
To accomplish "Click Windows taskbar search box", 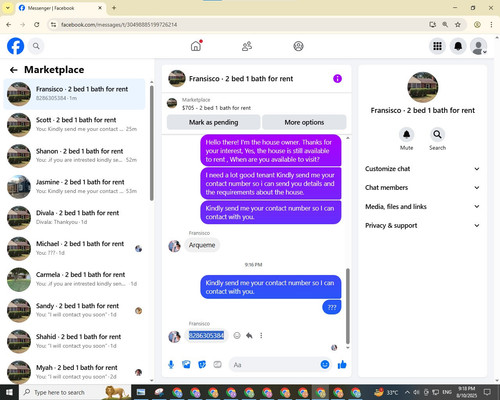I will point(75,392).
